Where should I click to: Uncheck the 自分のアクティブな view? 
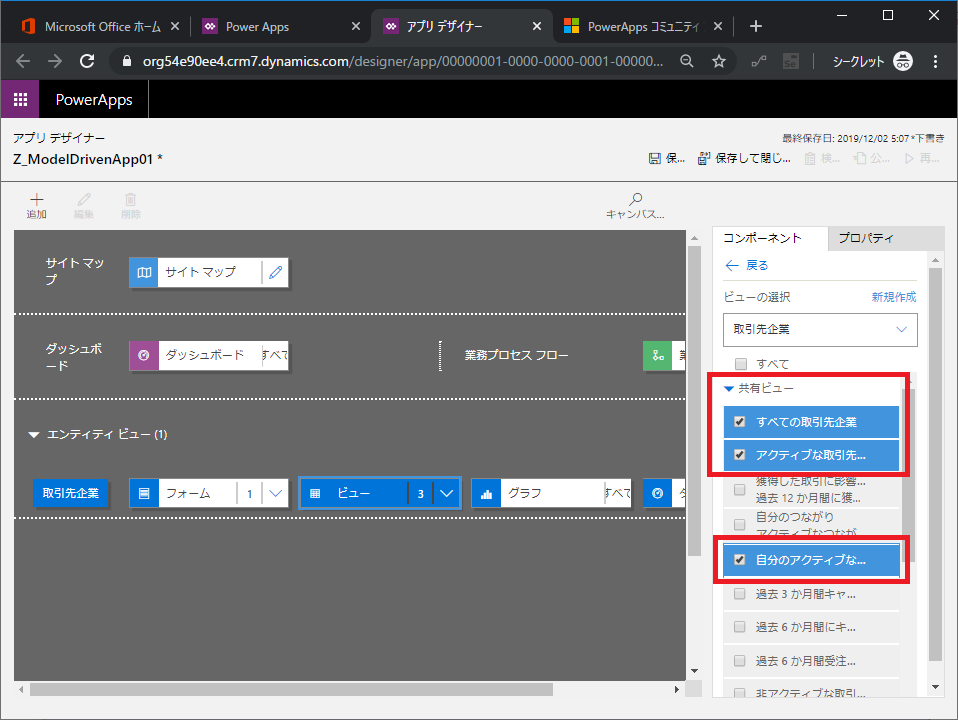pyautogui.click(x=740, y=559)
